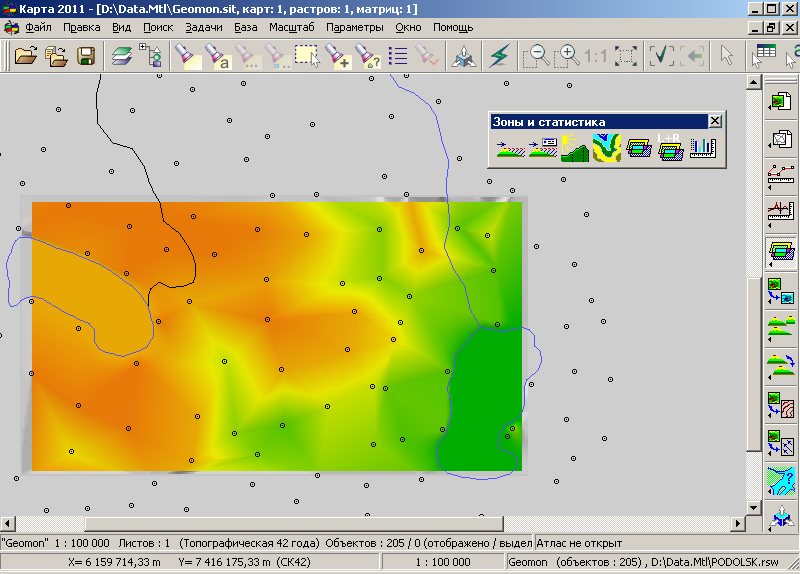
Task: Open the Помощь menu
Action: tap(453, 27)
